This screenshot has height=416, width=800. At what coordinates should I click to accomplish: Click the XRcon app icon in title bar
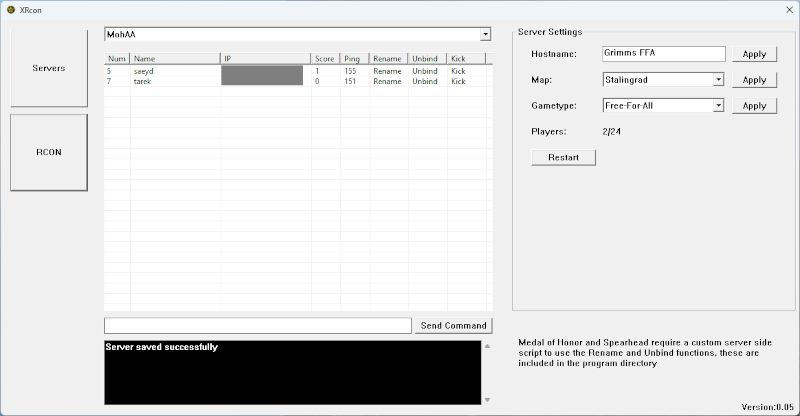point(11,10)
